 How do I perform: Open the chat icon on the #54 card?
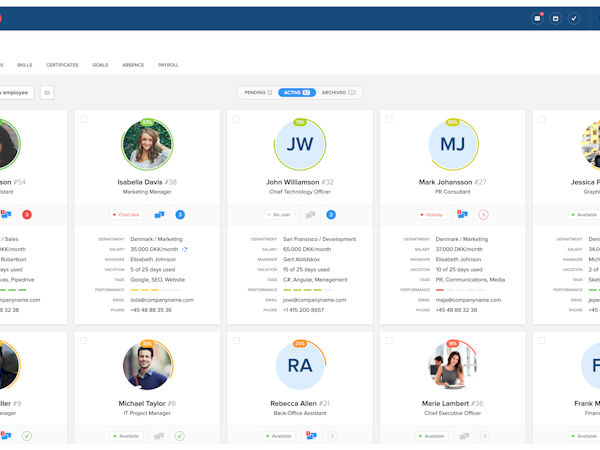pyautogui.click(x=6, y=214)
